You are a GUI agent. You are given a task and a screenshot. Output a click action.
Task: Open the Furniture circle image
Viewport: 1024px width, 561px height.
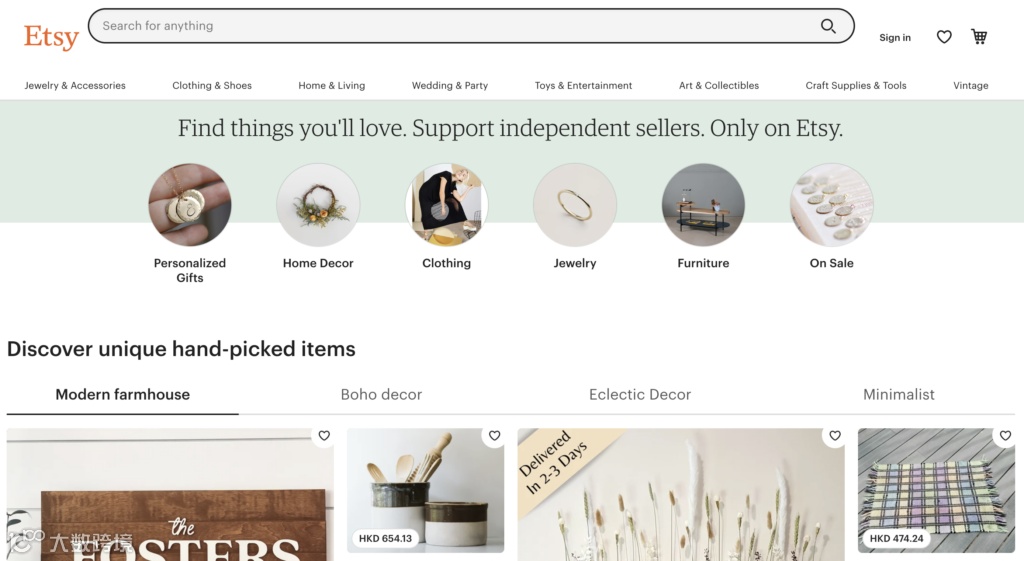click(x=703, y=205)
